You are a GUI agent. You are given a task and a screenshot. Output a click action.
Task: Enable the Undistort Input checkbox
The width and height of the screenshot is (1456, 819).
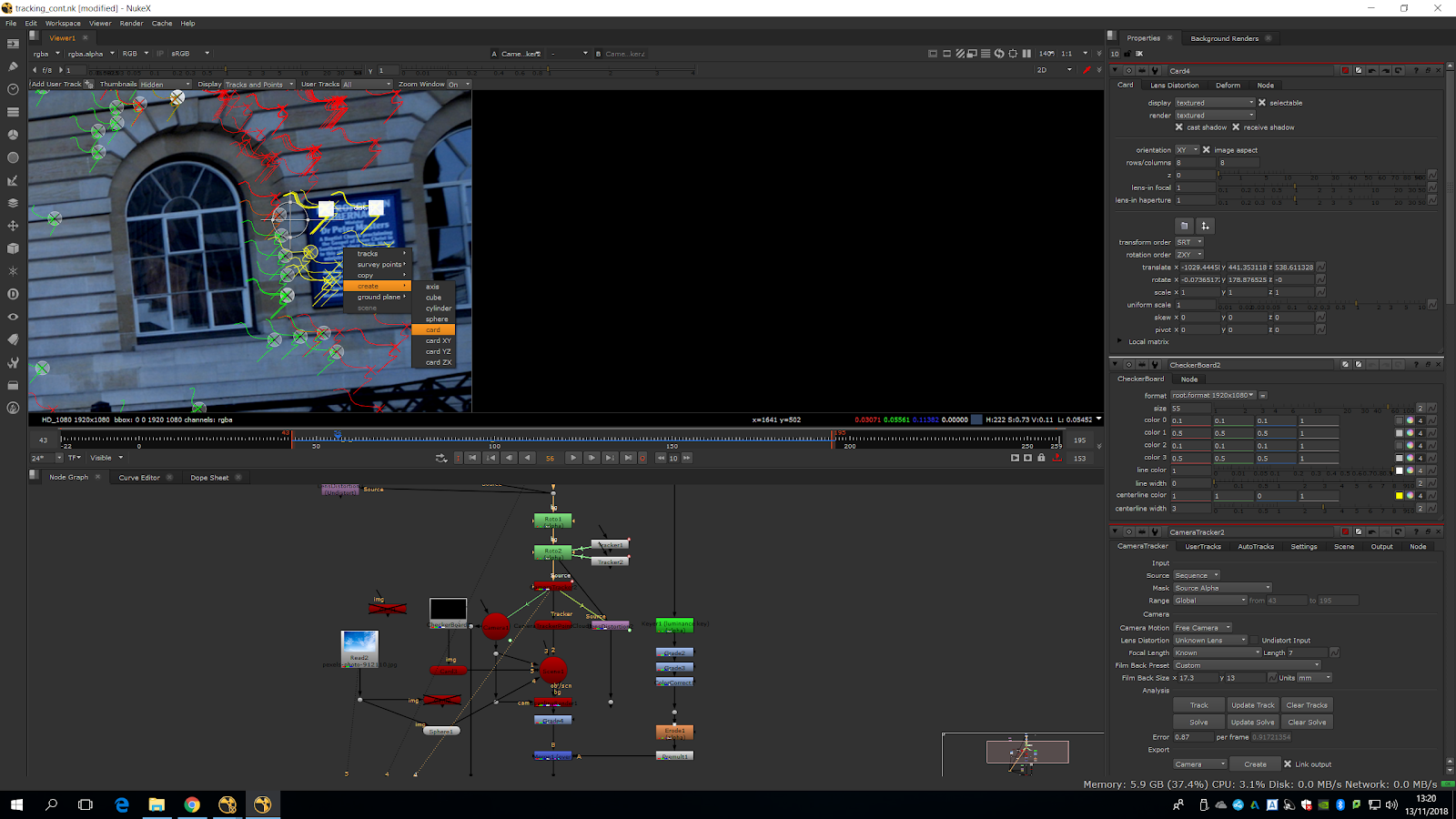click(x=1254, y=641)
